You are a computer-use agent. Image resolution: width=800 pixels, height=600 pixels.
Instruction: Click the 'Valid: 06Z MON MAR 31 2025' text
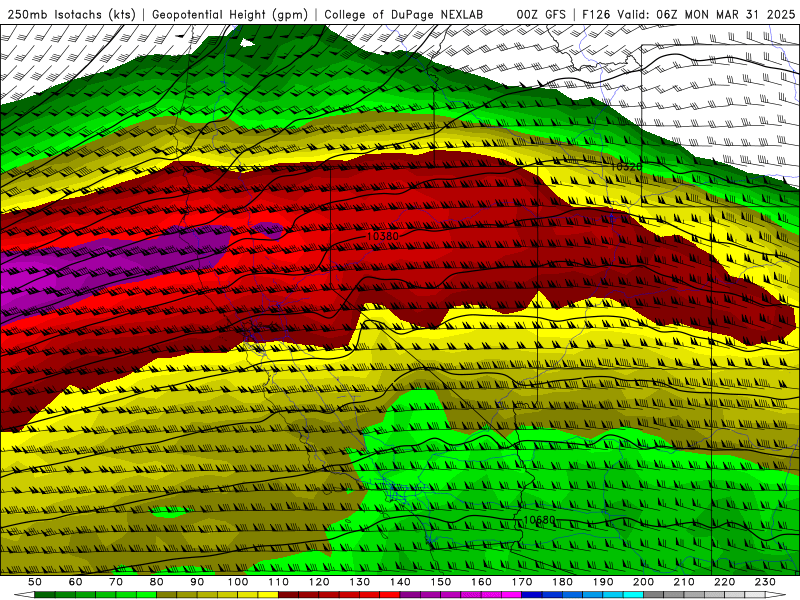[706, 14]
